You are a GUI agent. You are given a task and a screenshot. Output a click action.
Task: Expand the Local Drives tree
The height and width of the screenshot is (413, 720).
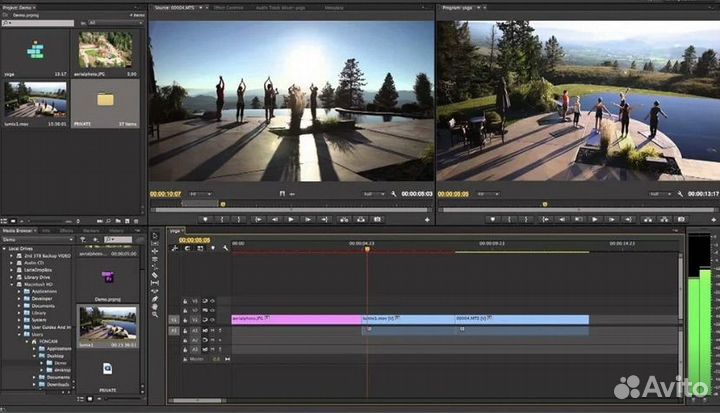6,248
